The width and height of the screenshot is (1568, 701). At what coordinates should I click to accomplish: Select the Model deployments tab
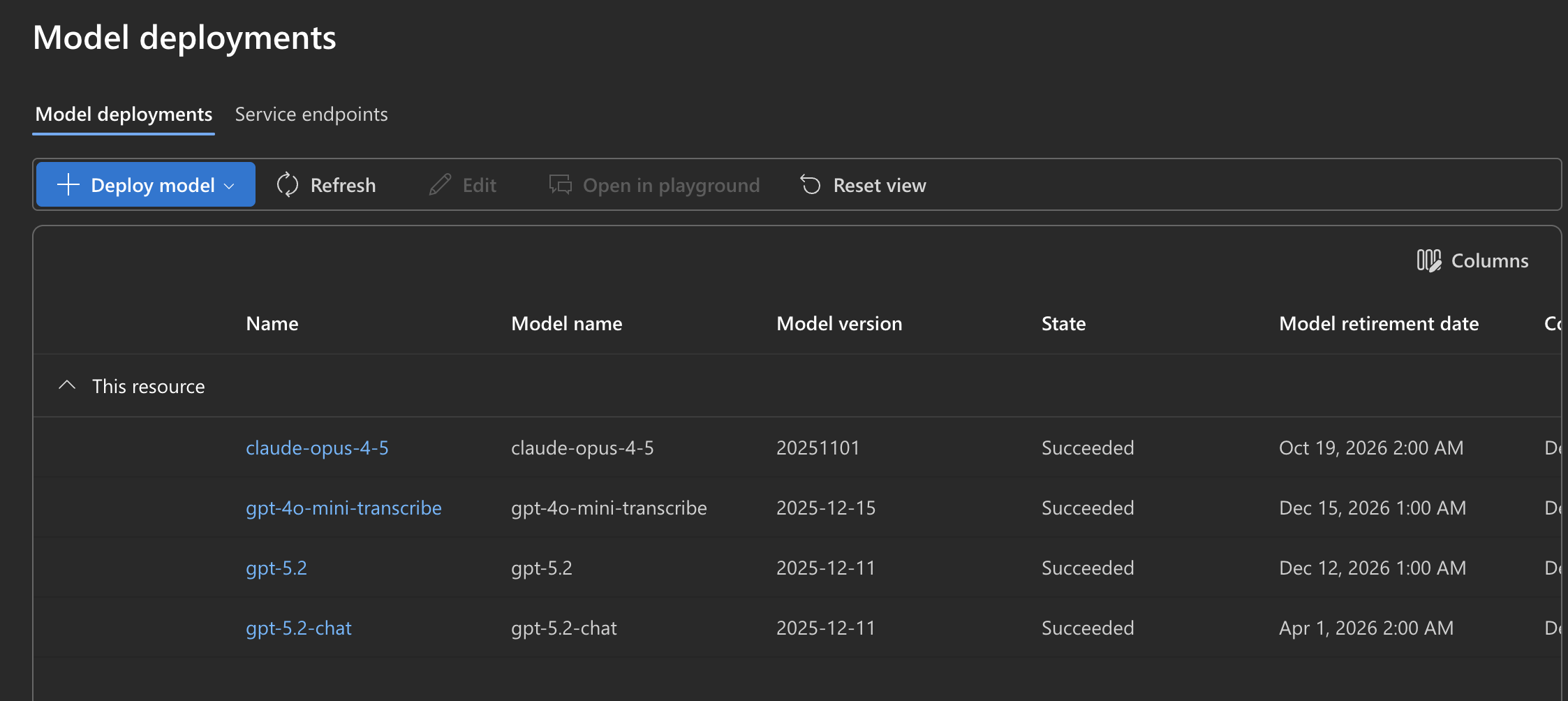coord(123,114)
